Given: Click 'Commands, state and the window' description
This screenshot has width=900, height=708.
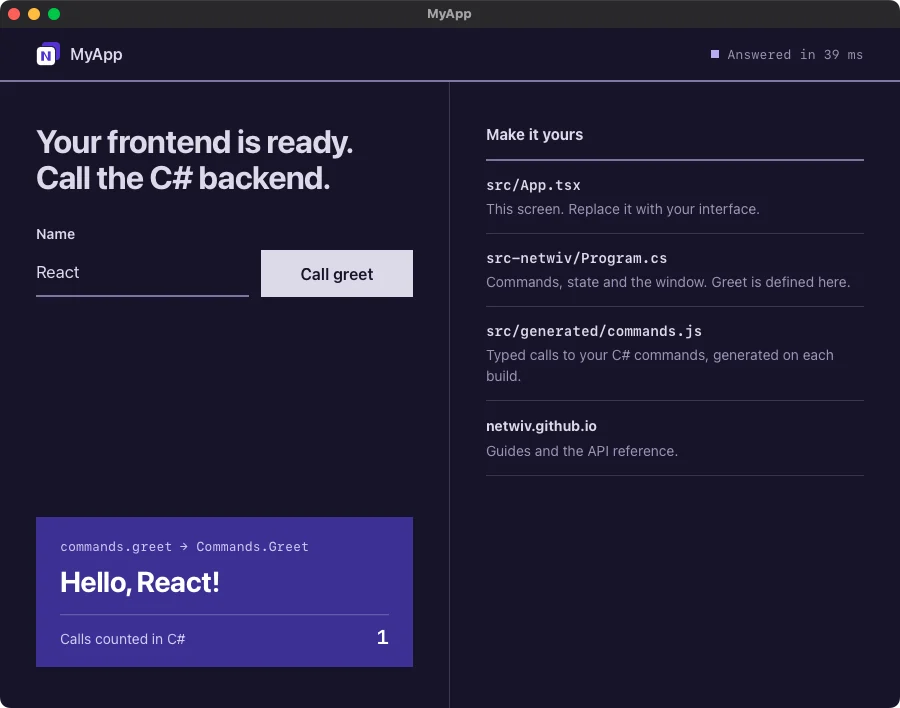Looking at the screenshot, I should tap(668, 282).
